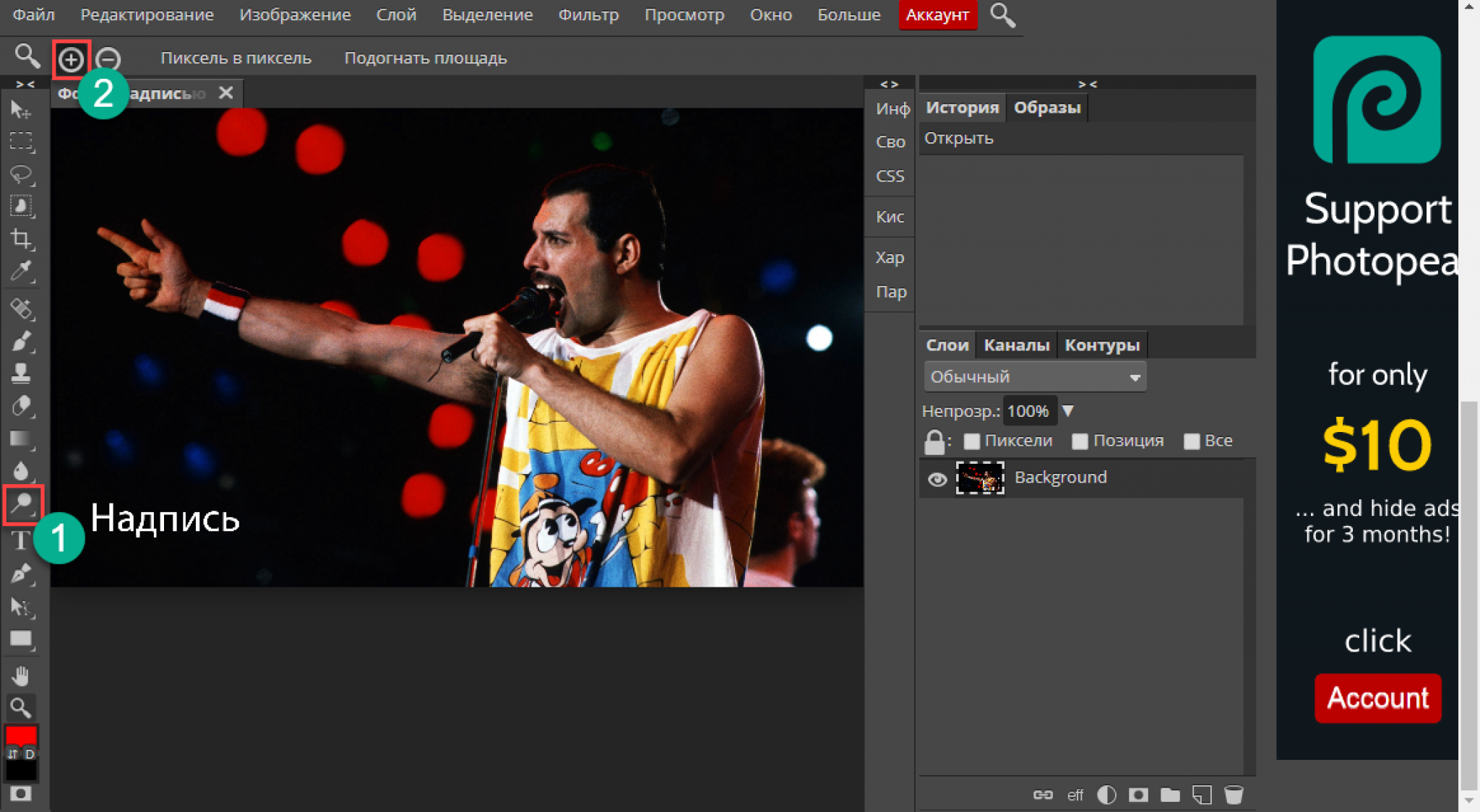Select the Hand tool
The image size is (1480, 812).
(x=21, y=675)
